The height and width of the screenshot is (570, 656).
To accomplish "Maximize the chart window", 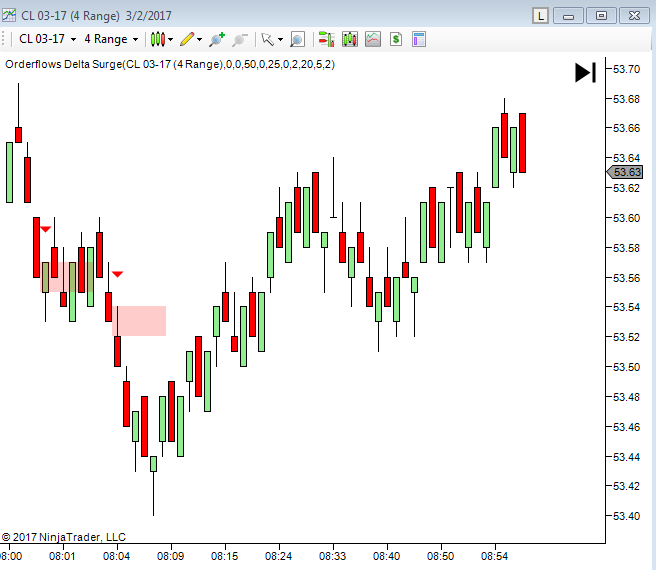I will point(601,16).
